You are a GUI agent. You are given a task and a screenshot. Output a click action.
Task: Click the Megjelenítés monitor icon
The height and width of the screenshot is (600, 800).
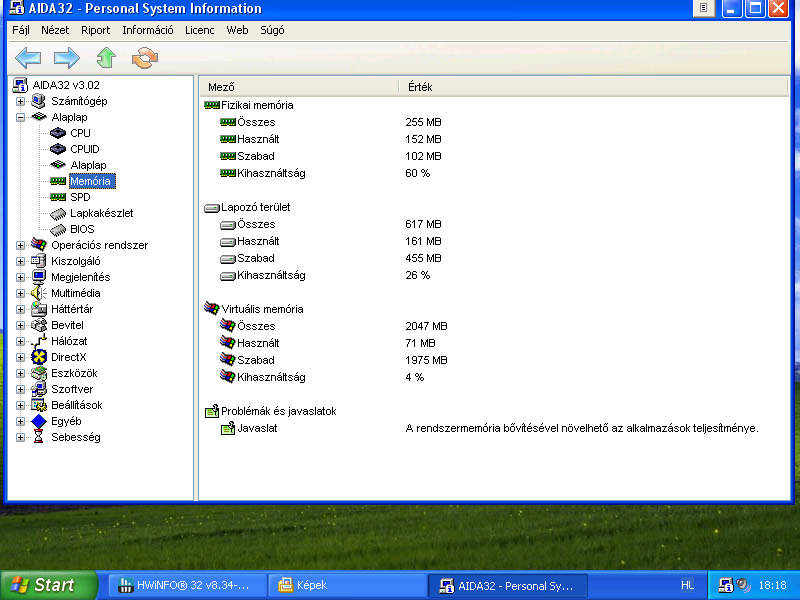(39, 277)
